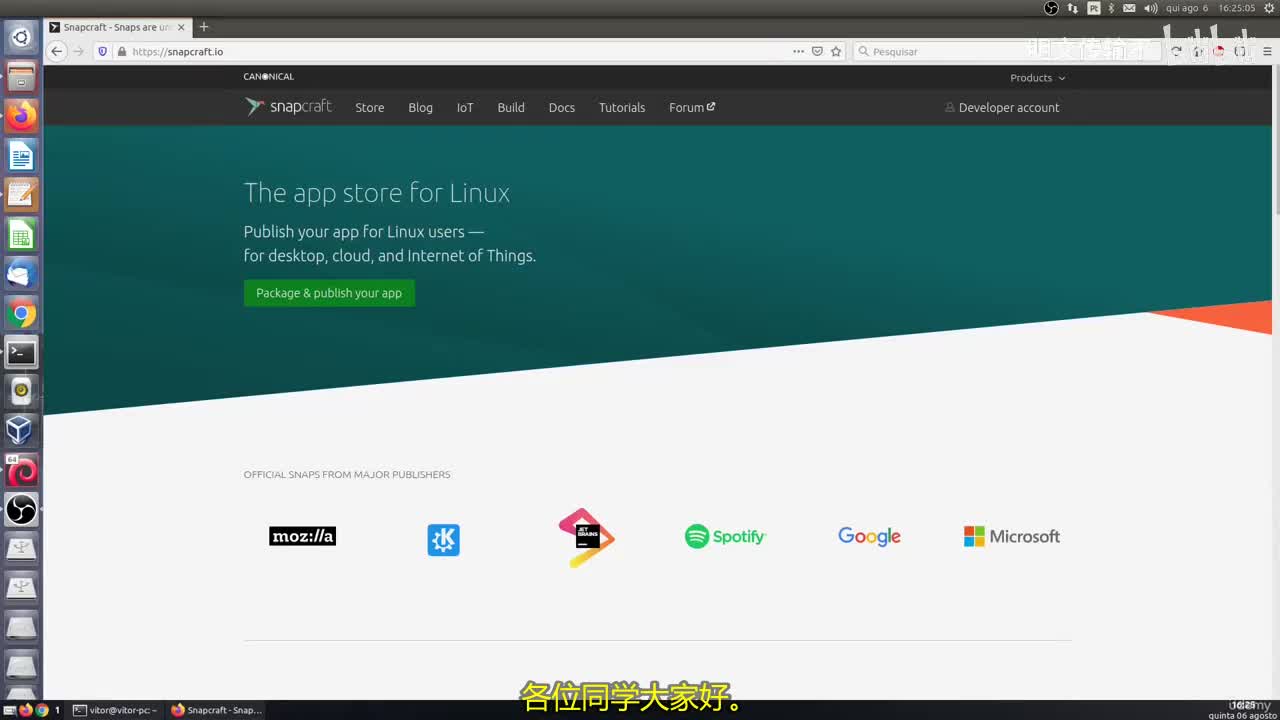
Task: Click the Canonical logo link
Action: [x=269, y=77]
